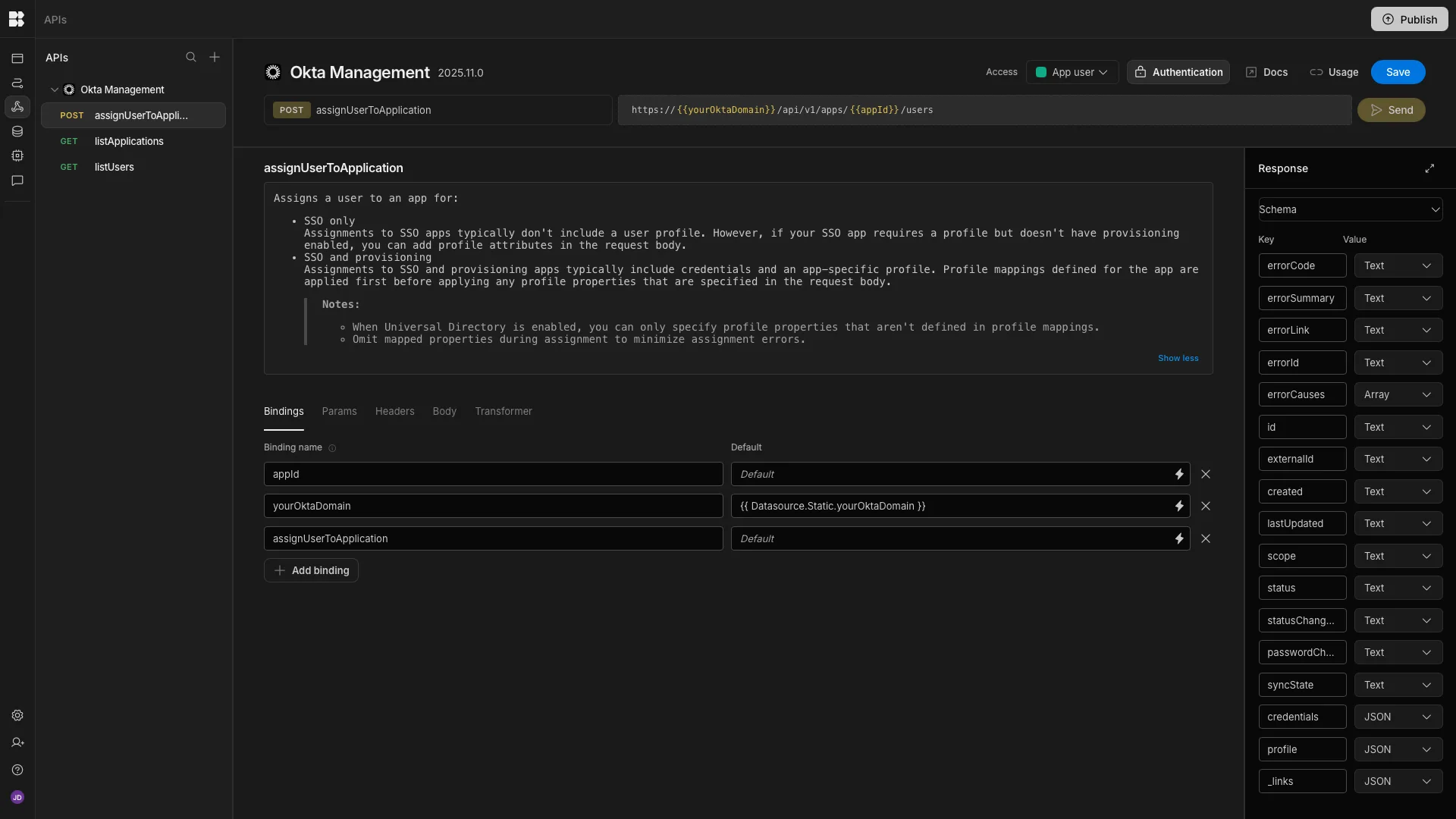The width and height of the screenshot is (1456, 819).
Task: Switch to the Transformer tab
Action: pos(504,411)
